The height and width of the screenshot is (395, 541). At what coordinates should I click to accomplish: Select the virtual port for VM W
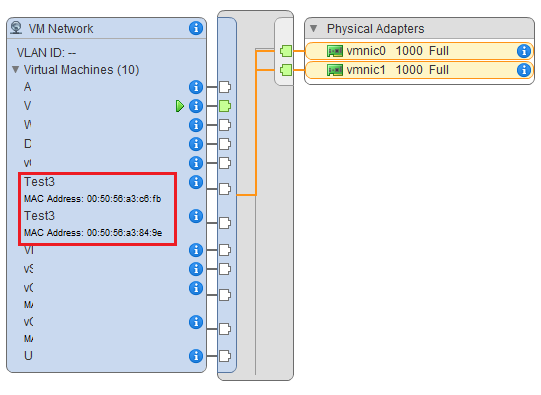(x=225, y=125)
